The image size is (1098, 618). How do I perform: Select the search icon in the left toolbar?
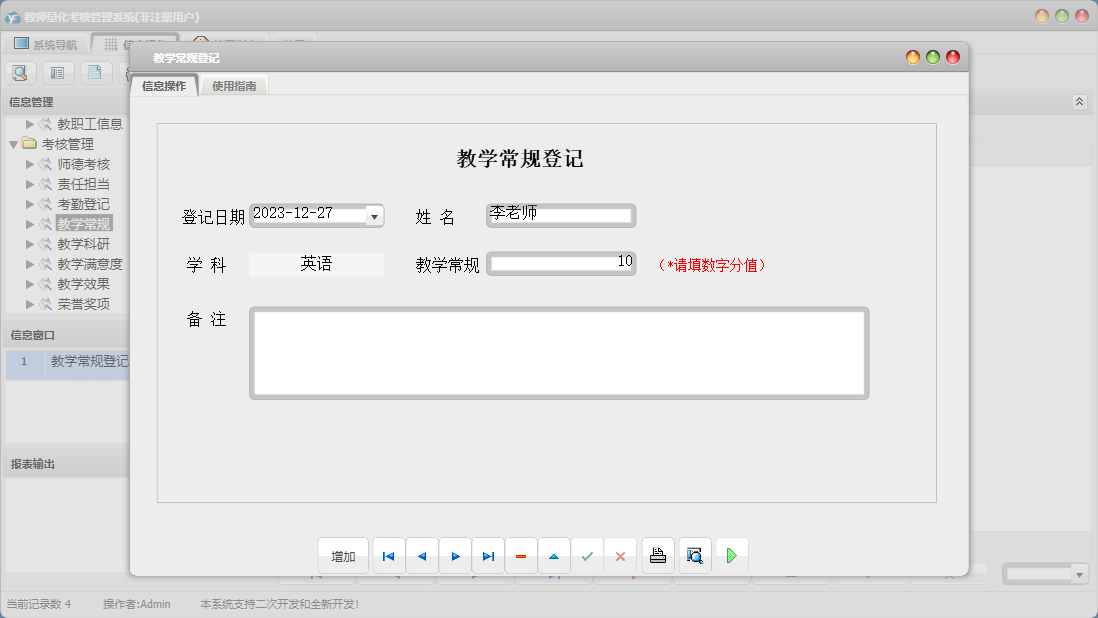tap(20, 72)
